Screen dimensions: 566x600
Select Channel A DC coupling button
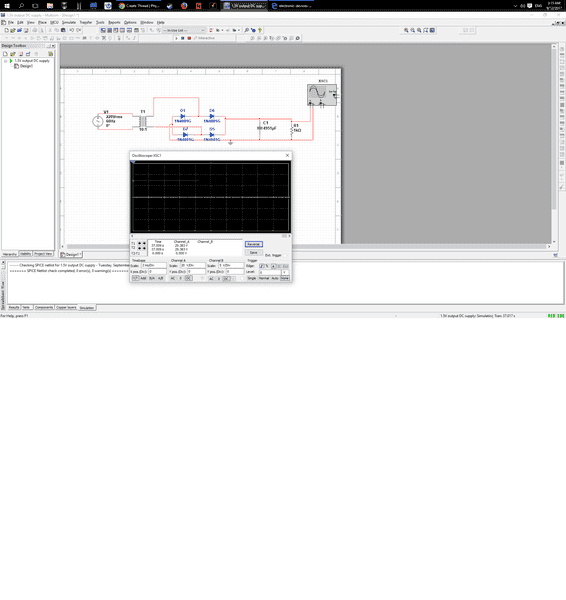188,278
